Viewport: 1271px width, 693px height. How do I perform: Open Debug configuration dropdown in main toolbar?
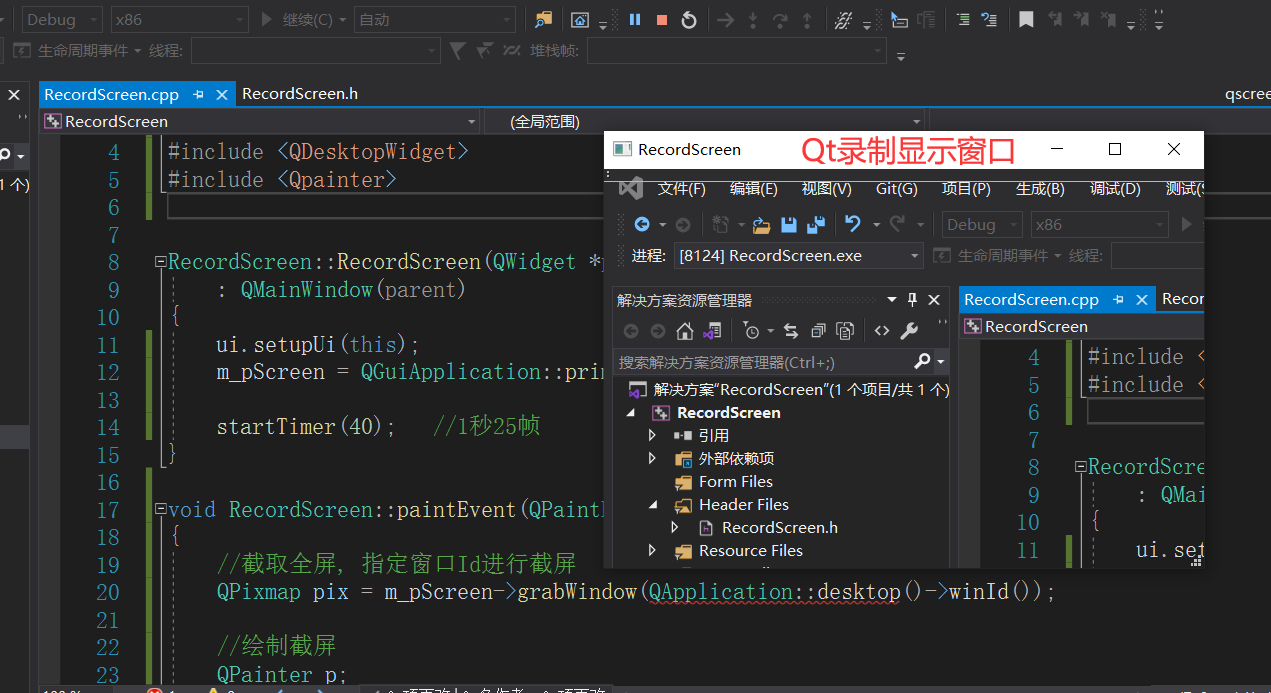pos(61,19)
